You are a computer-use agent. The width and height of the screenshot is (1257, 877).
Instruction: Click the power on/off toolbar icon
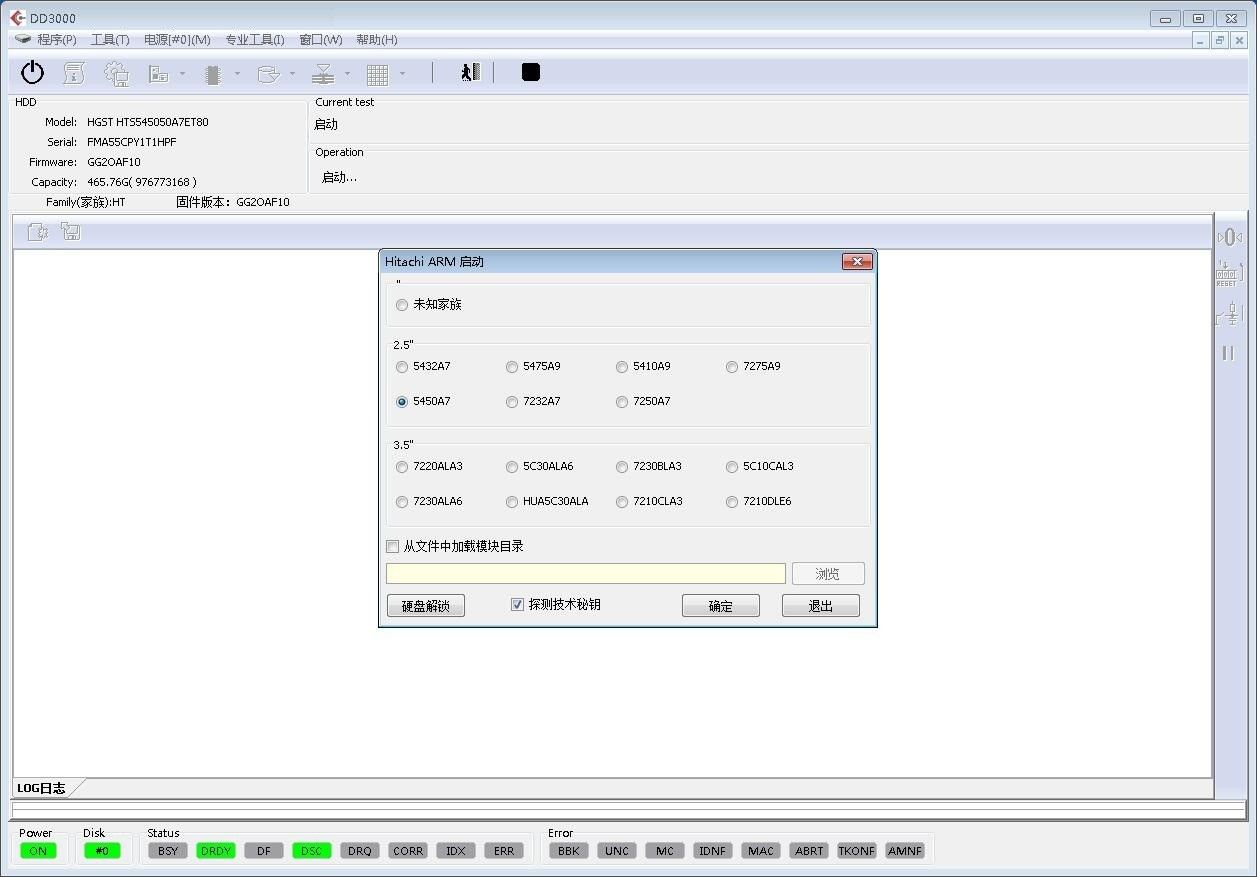[x=33, y=73]
